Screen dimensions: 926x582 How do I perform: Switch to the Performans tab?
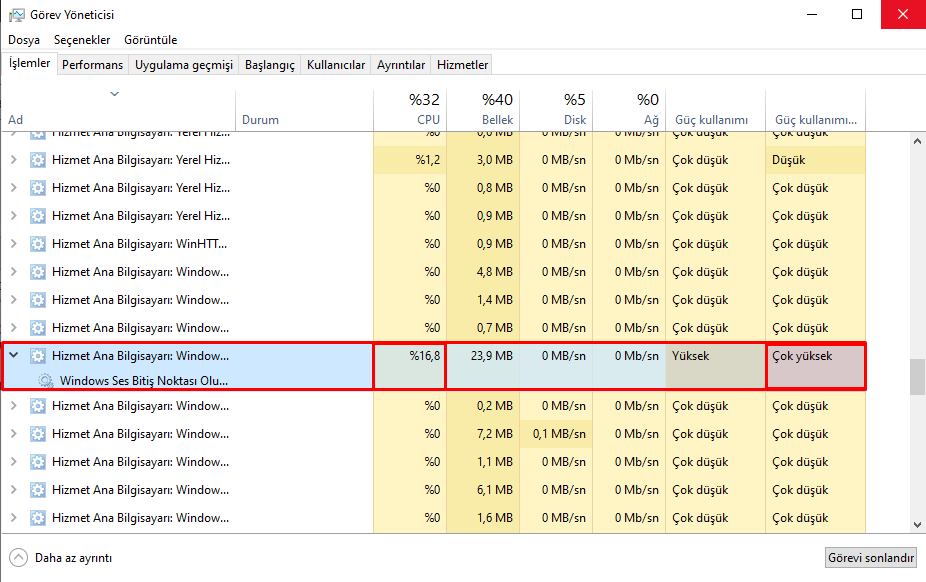[x=93, y=65]
